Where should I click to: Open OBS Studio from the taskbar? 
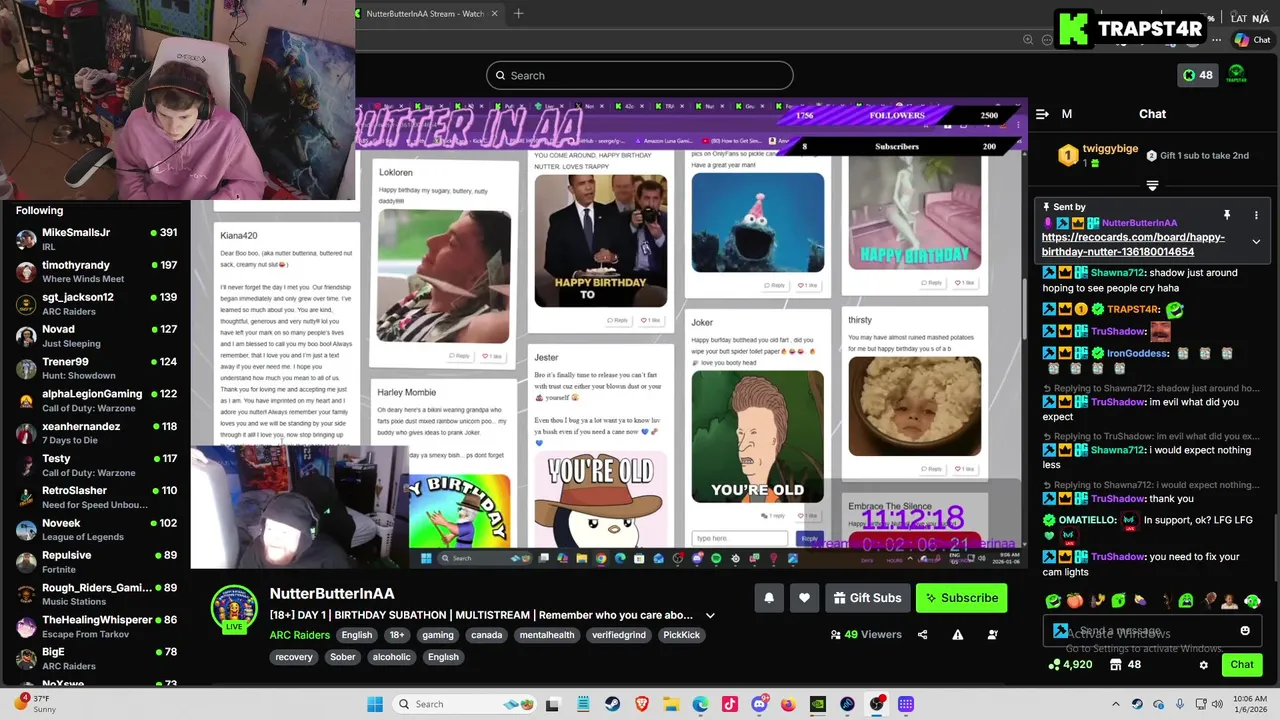pos(877,704)
